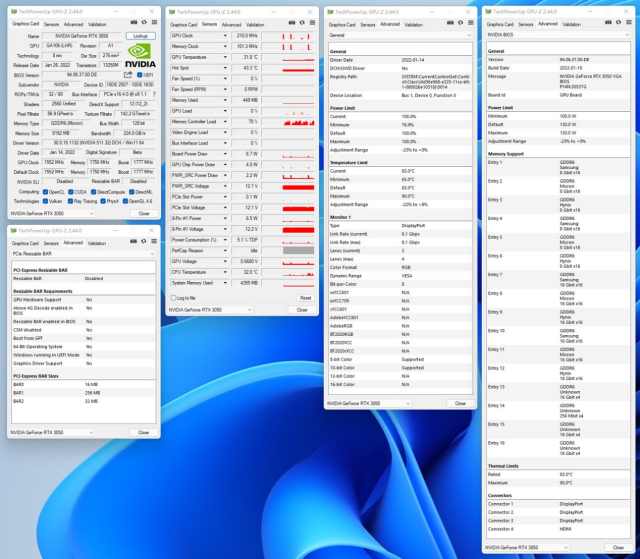Open GPU selector dropdown in Graphics Card window
The image size is (640, 559).
pyautogui.click(x=52, y=213)
